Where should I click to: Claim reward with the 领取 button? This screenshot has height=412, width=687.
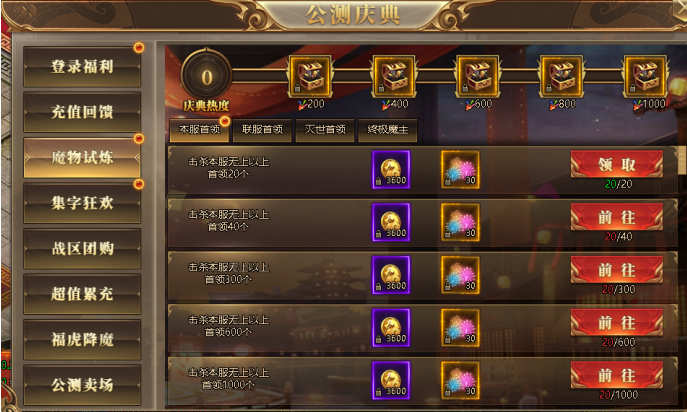point(616,165)
